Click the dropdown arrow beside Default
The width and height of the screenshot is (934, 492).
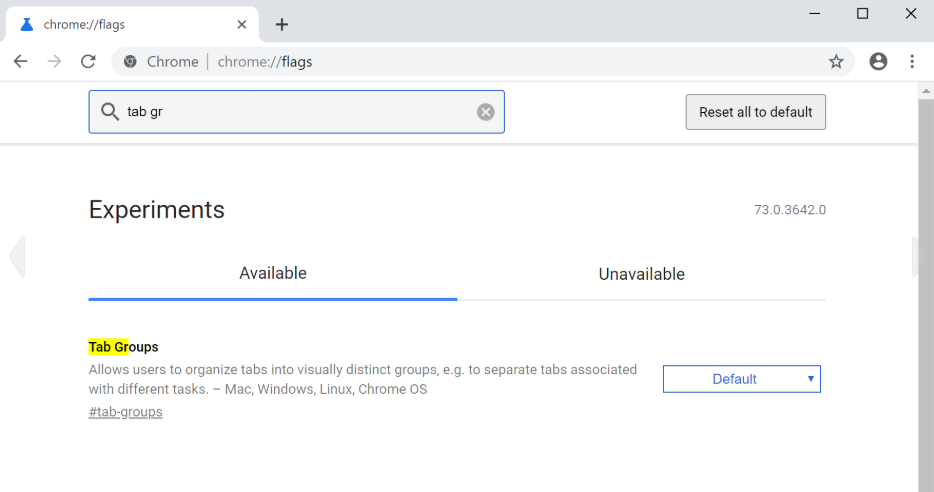[x=811, y=379]
